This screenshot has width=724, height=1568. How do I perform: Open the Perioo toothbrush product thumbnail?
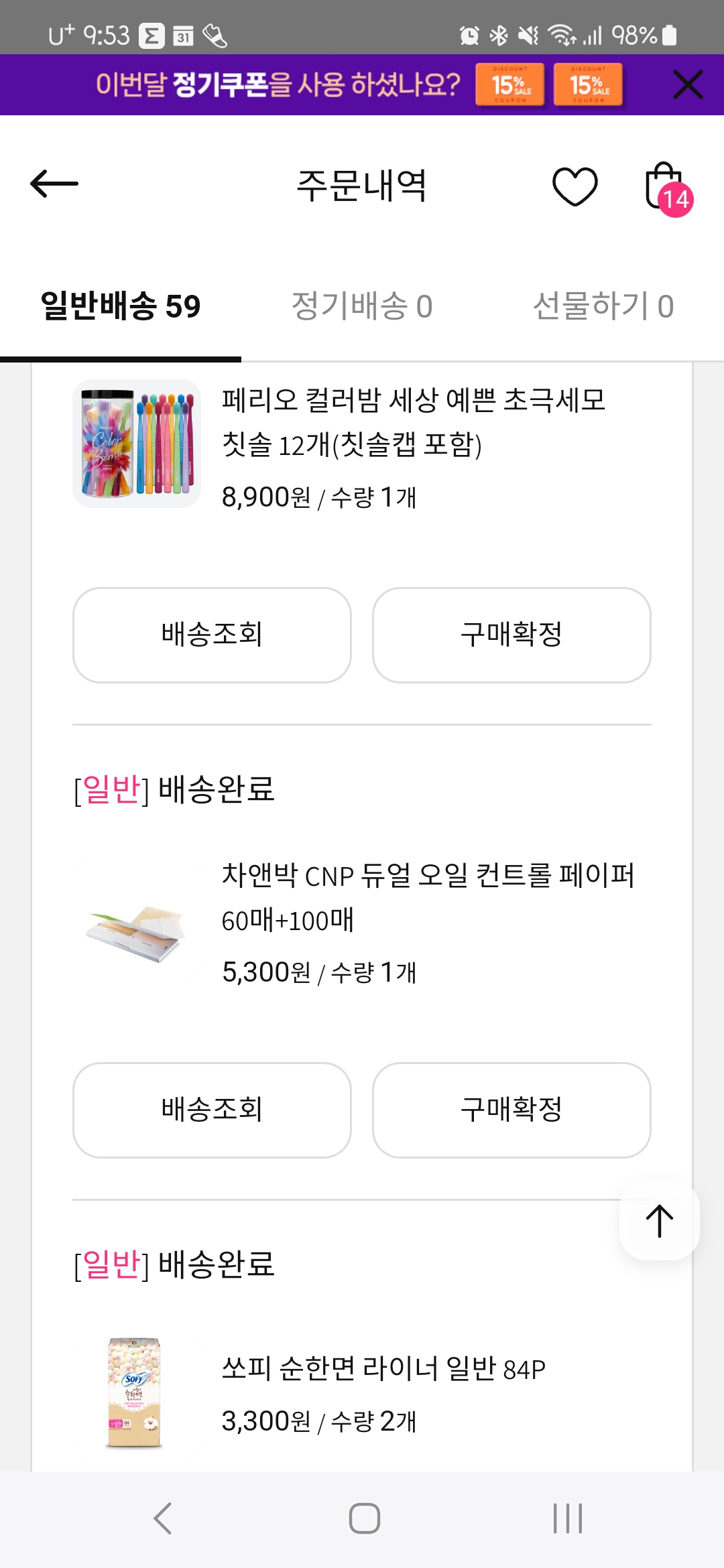137,444
